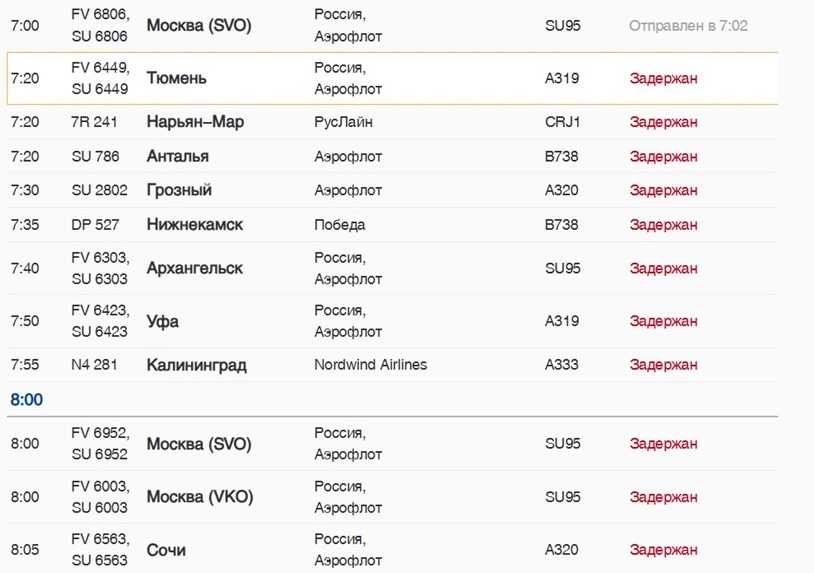
Task: Select Москва (SVO) flight departing 7:00
Action: 392,25
